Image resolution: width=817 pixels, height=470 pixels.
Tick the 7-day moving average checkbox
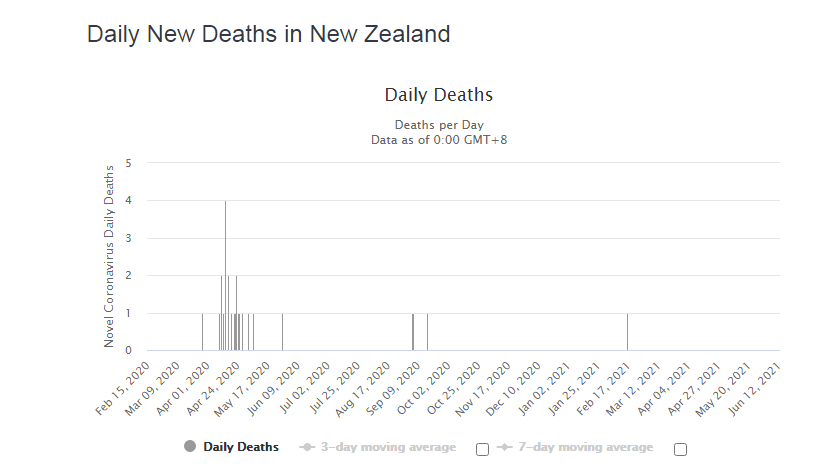click(x=680, y=449)
